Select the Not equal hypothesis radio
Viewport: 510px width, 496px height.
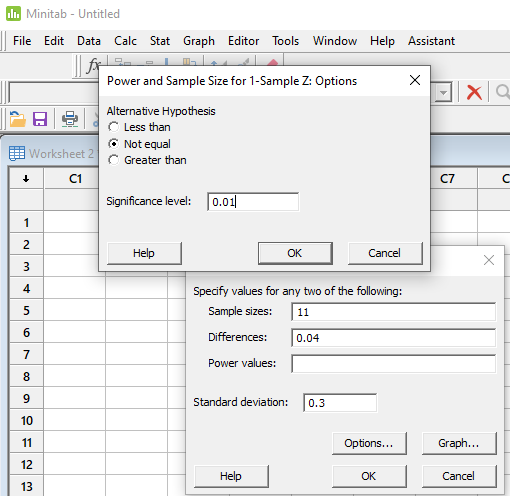pos(114,144)
